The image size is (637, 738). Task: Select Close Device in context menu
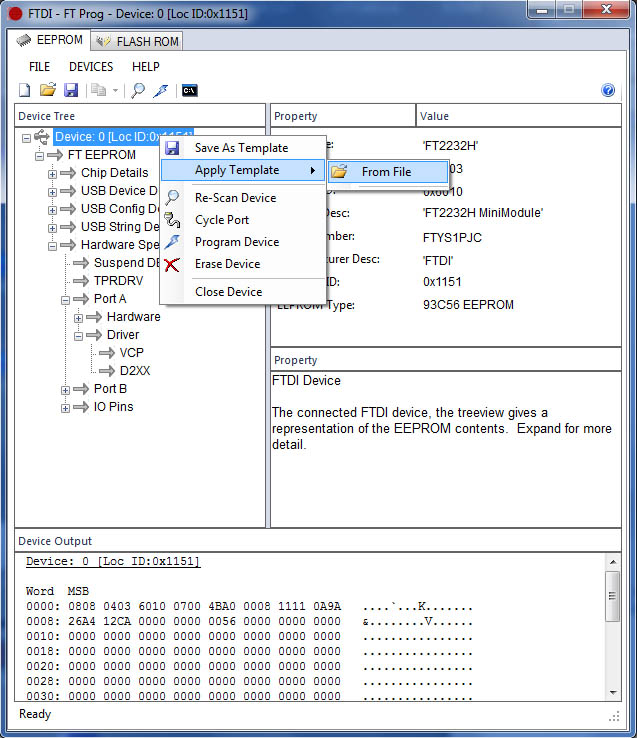pyautogui.click(x=243, y=292)
